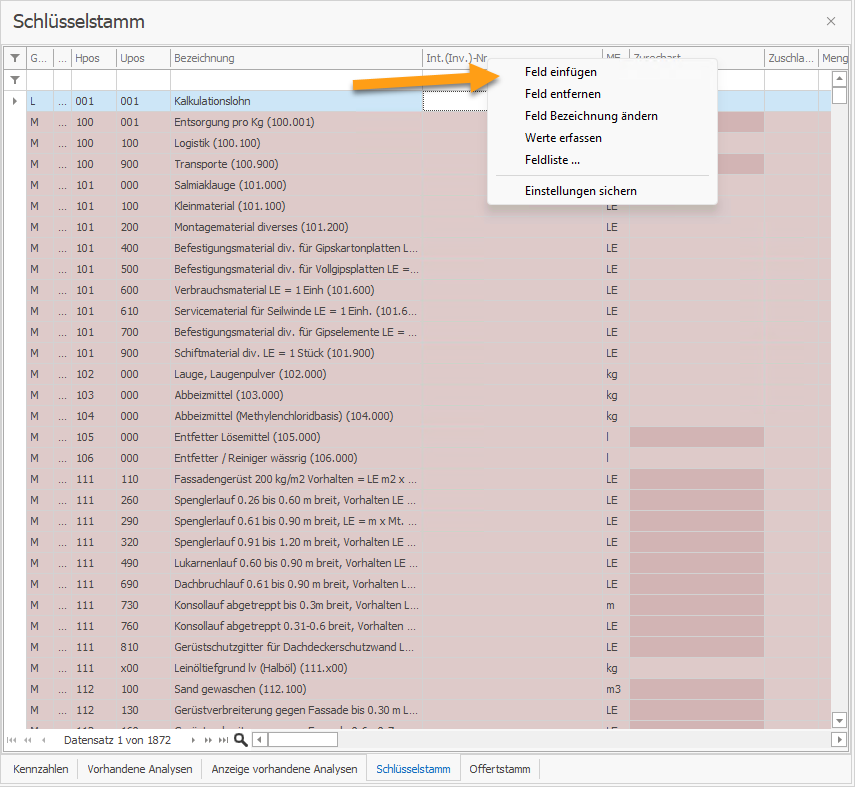This screenshot has height=787, width=855.
Task: Click the row indicator arrow of Kalkulationslohn
Action: 15,101
